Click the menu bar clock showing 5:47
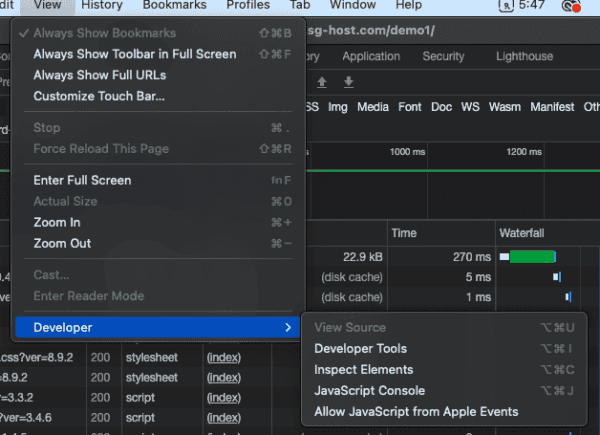600x435 pixels. tap(532, 5)
